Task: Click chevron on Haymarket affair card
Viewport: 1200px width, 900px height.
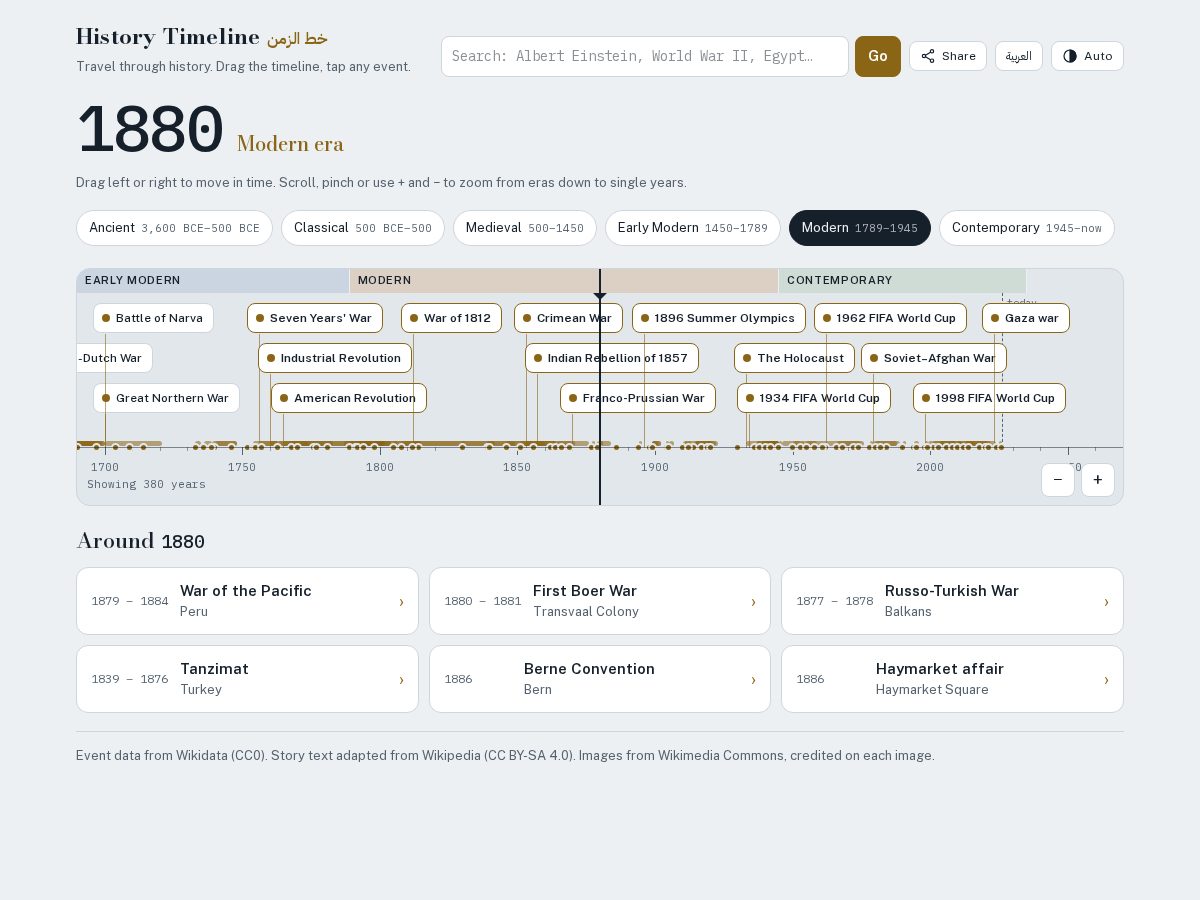Action: pyautogui.click(x=1106, y=679)
